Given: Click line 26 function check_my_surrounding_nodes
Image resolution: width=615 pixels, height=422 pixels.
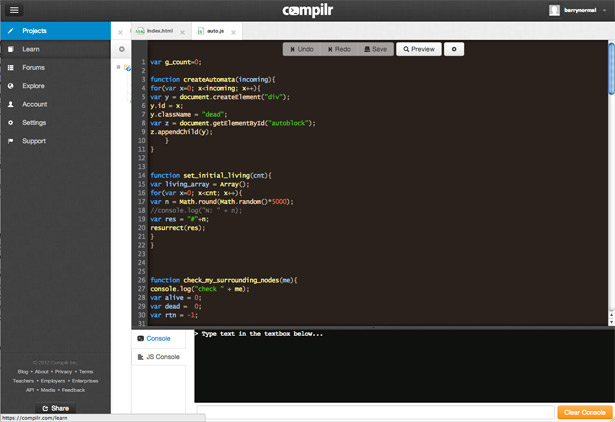Looking at the screenshot, I should 224,280.
